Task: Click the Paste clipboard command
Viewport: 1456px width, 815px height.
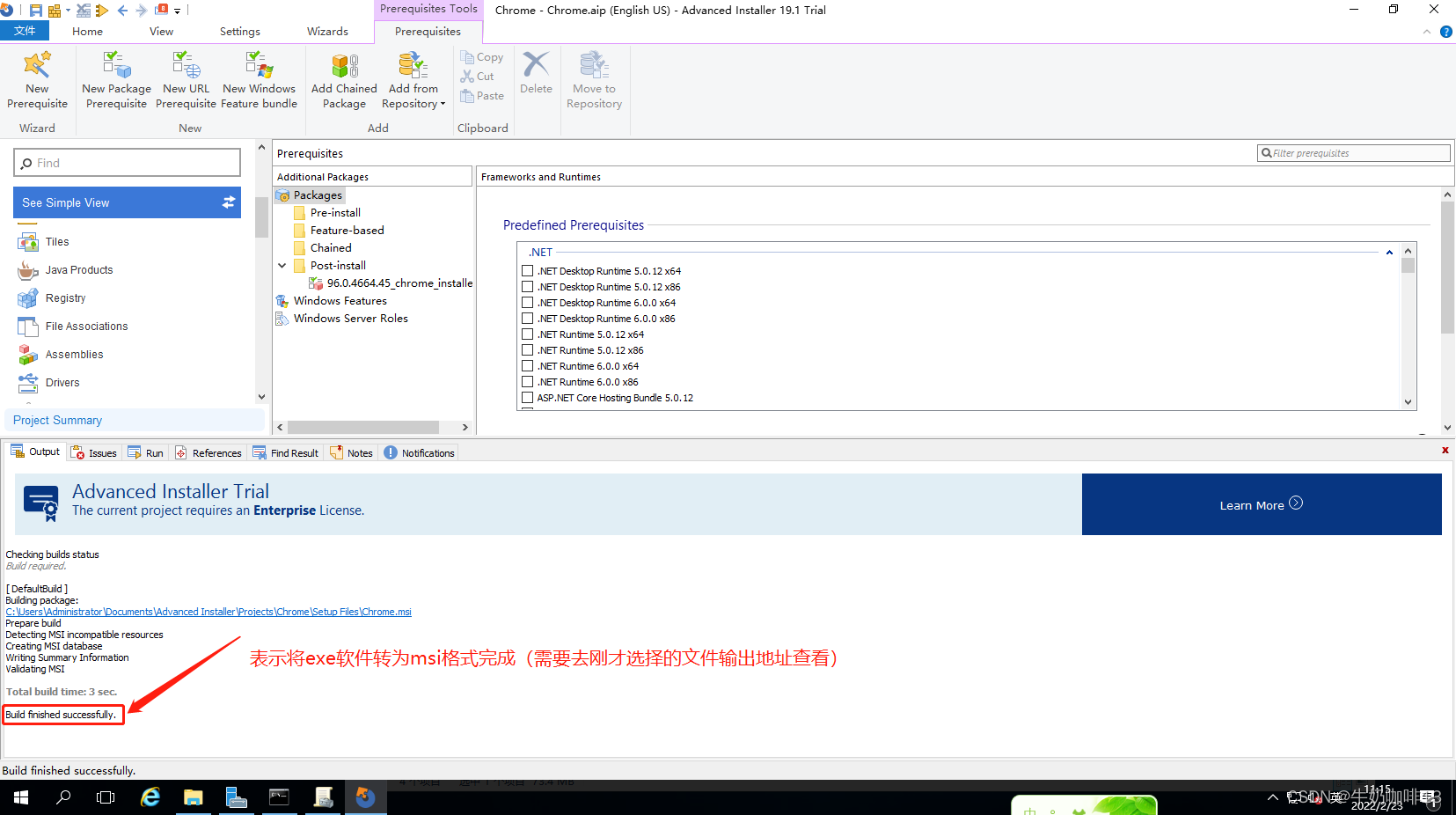Action: (x=482, y=96)
